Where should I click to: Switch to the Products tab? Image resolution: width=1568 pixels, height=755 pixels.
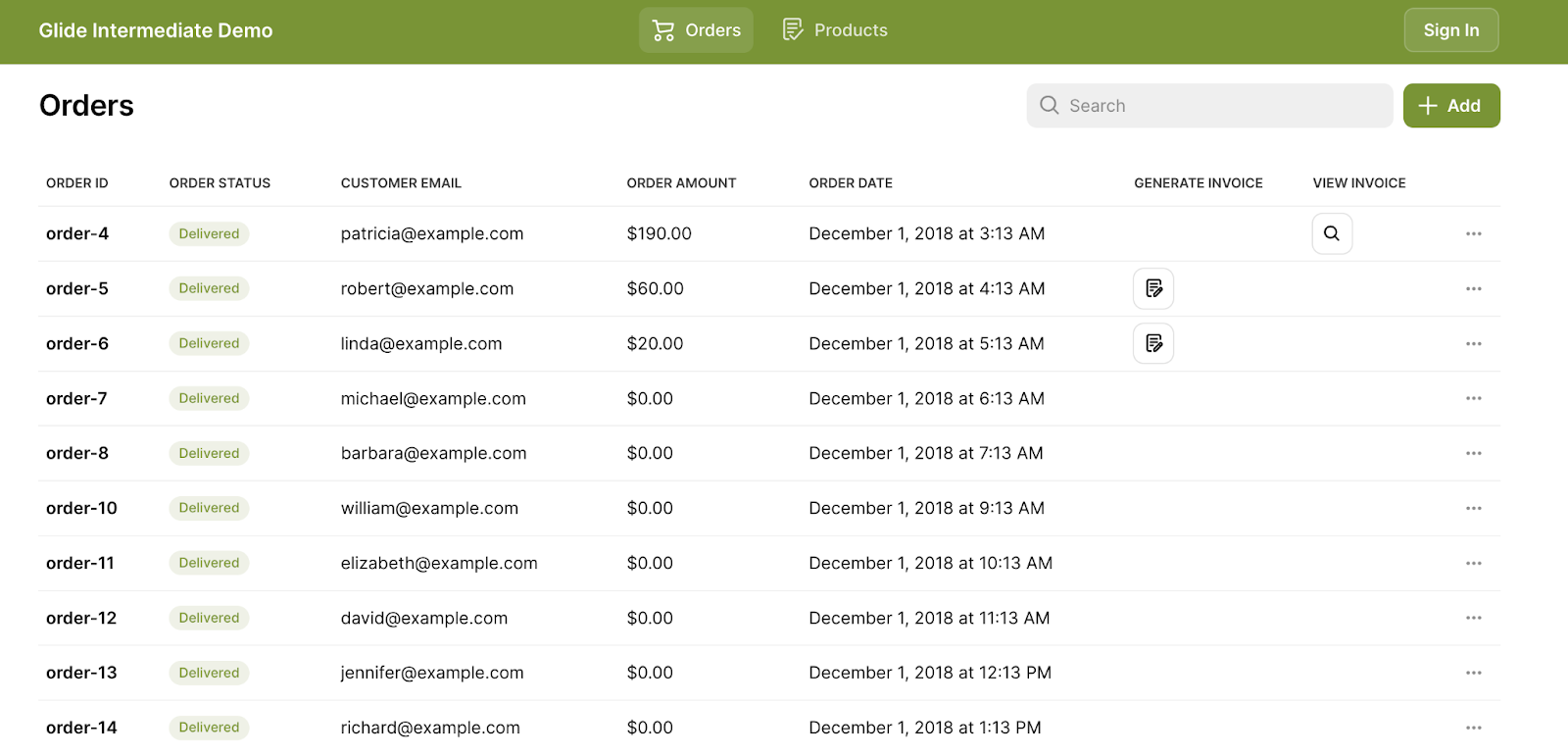click(x=835, y=30)
